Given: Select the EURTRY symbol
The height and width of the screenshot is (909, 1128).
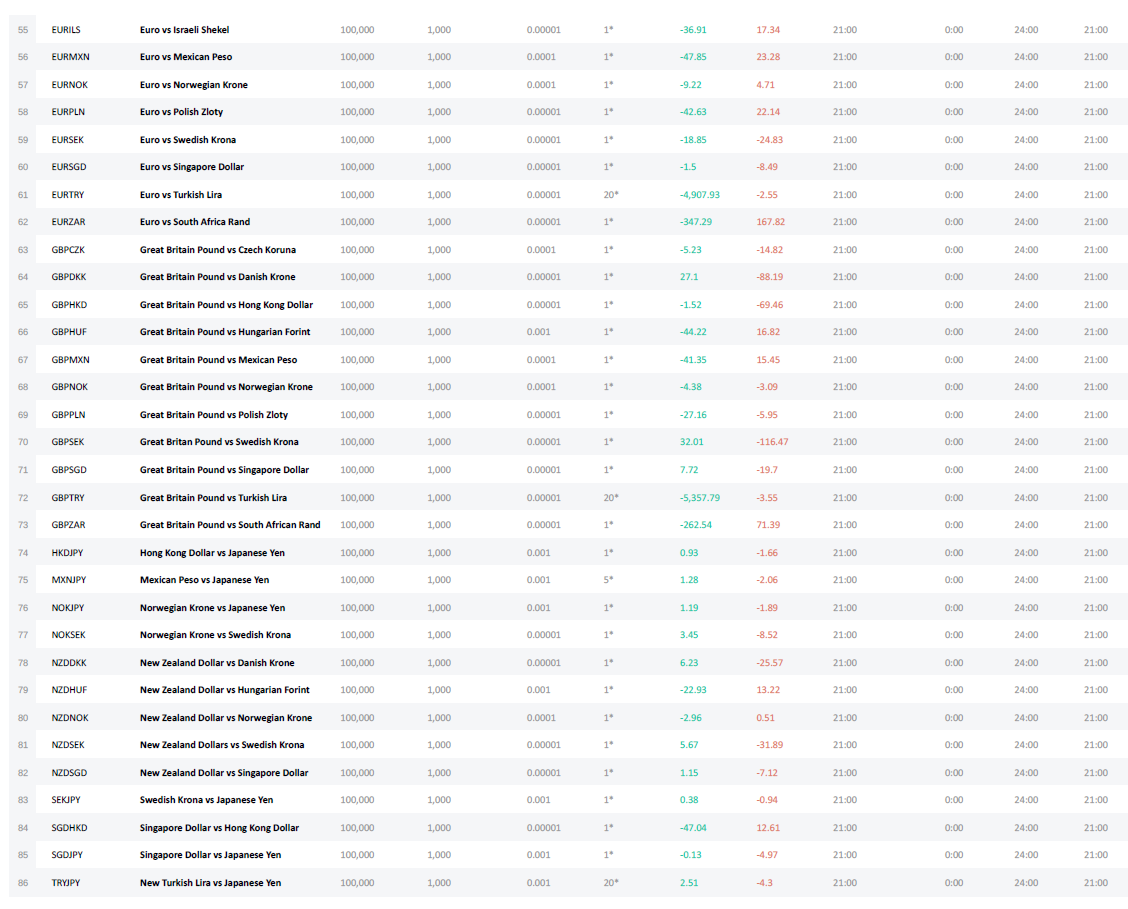Looking at the screenshot, I should 68,195.
